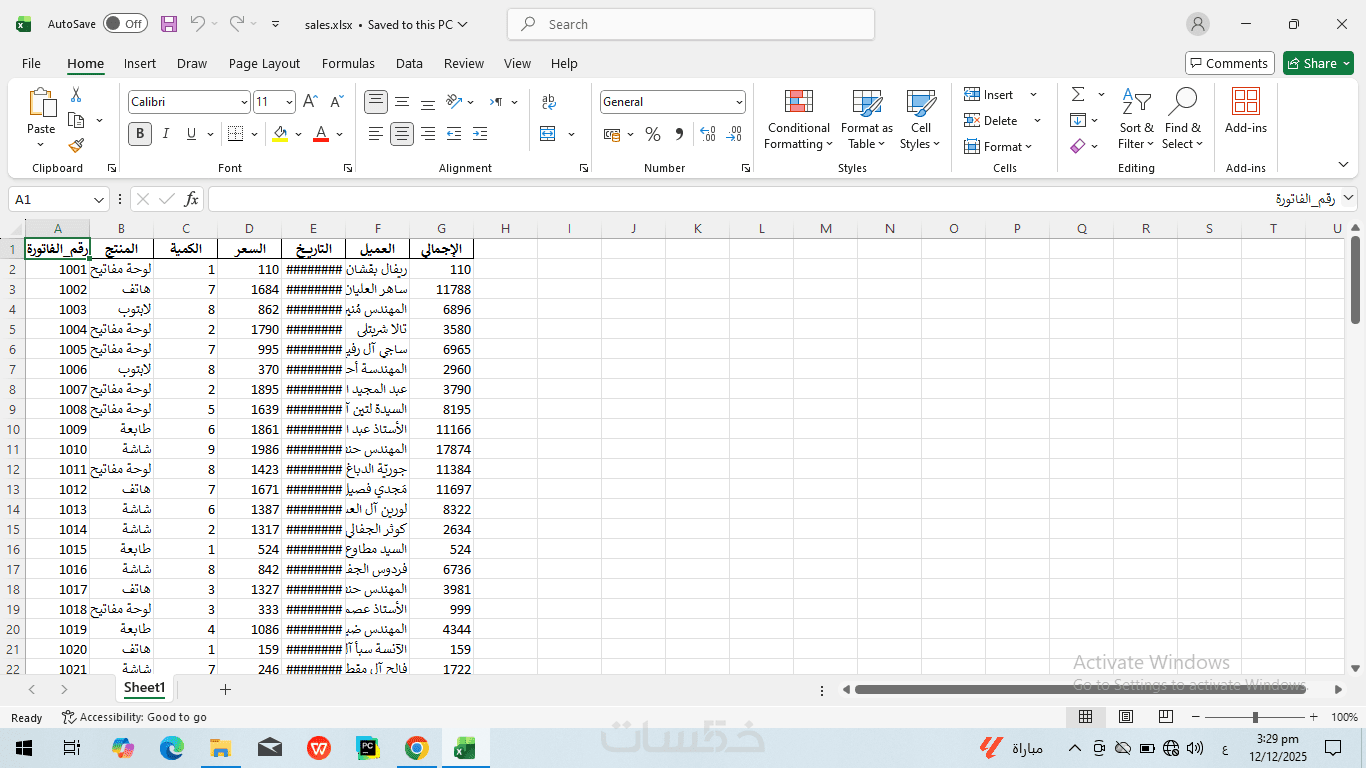This screenshot has width=1366, height=768.
Task: Expand the Name Box dropdown arrow
Action: tap(99, 200)
